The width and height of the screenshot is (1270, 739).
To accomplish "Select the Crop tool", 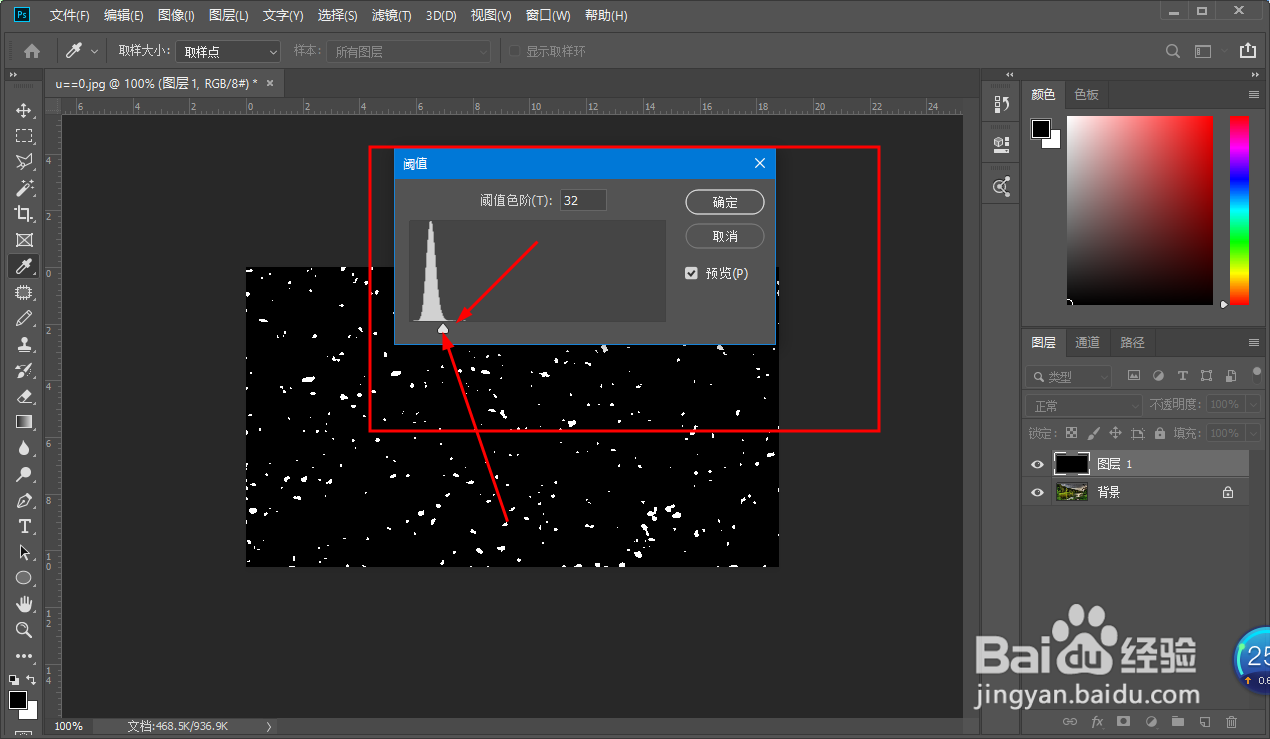I will click(24, 214).
